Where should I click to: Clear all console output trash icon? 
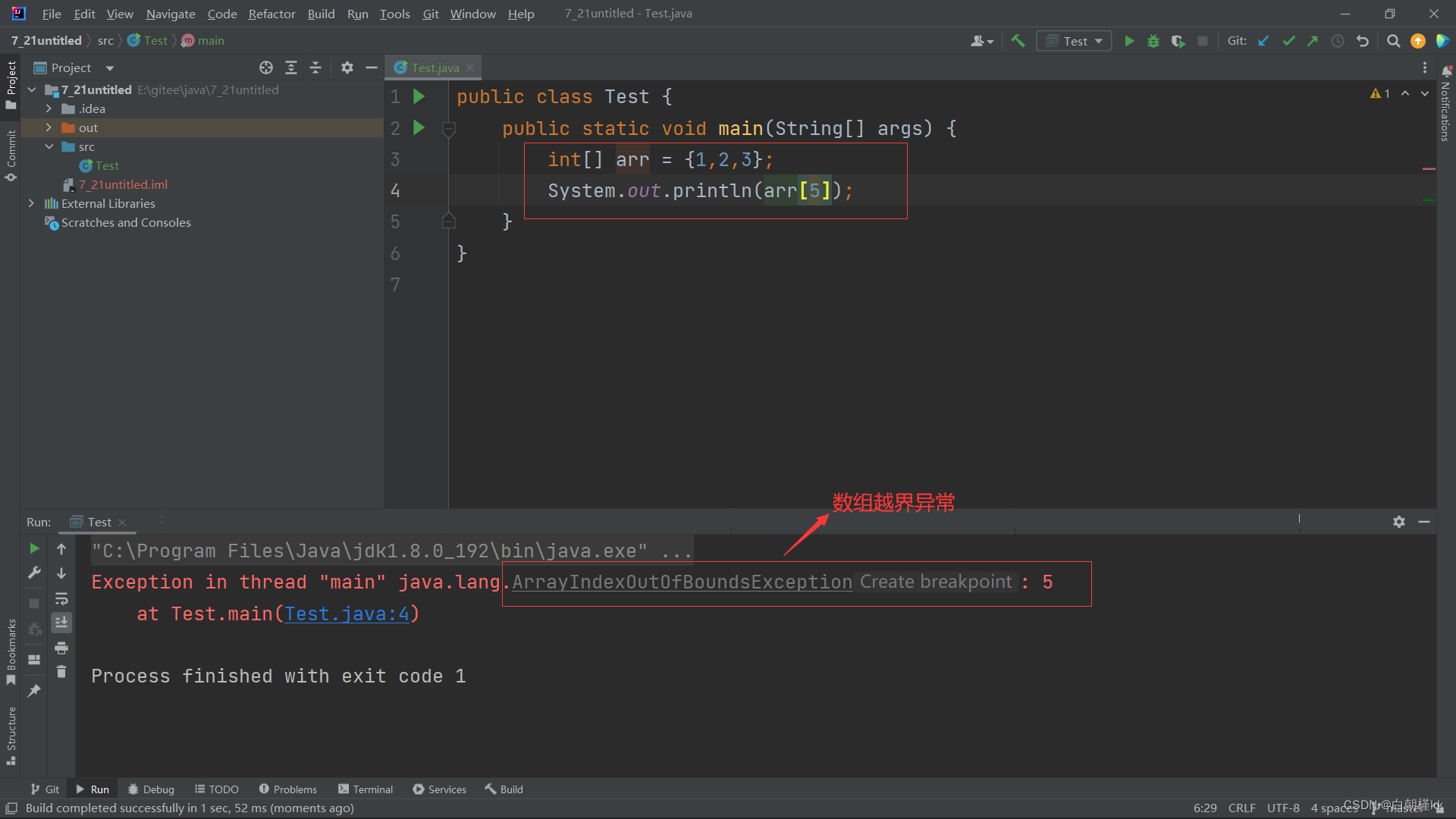coord(61,672)
